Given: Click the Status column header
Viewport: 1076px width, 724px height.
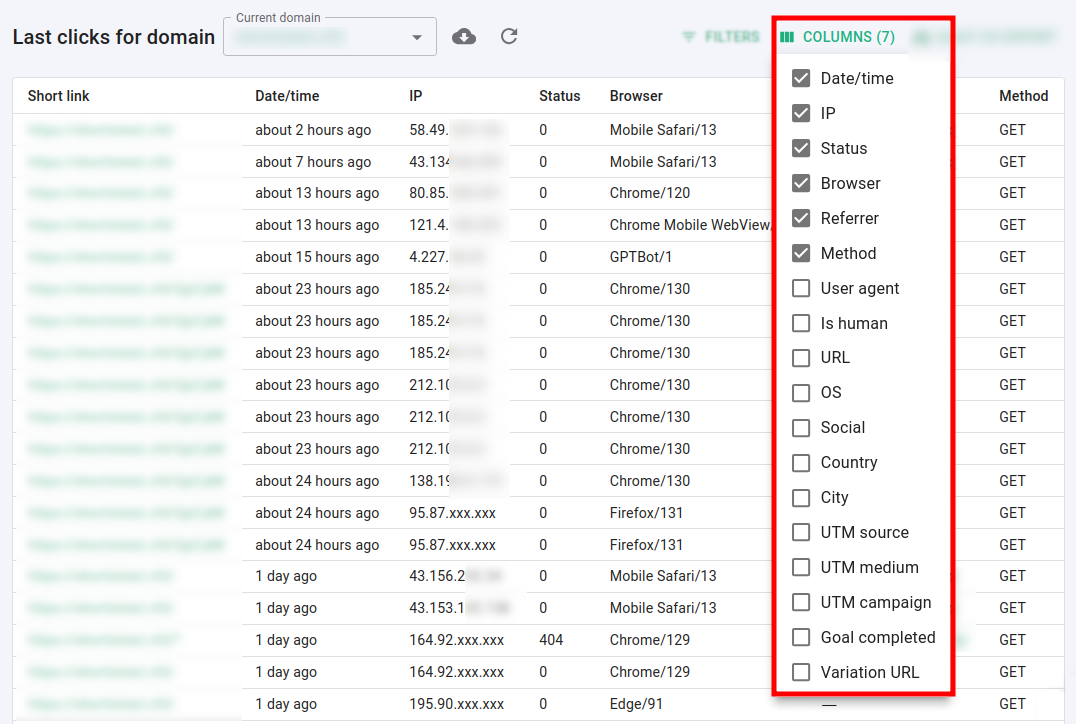Looking at the screenshot, I should 560,95.
